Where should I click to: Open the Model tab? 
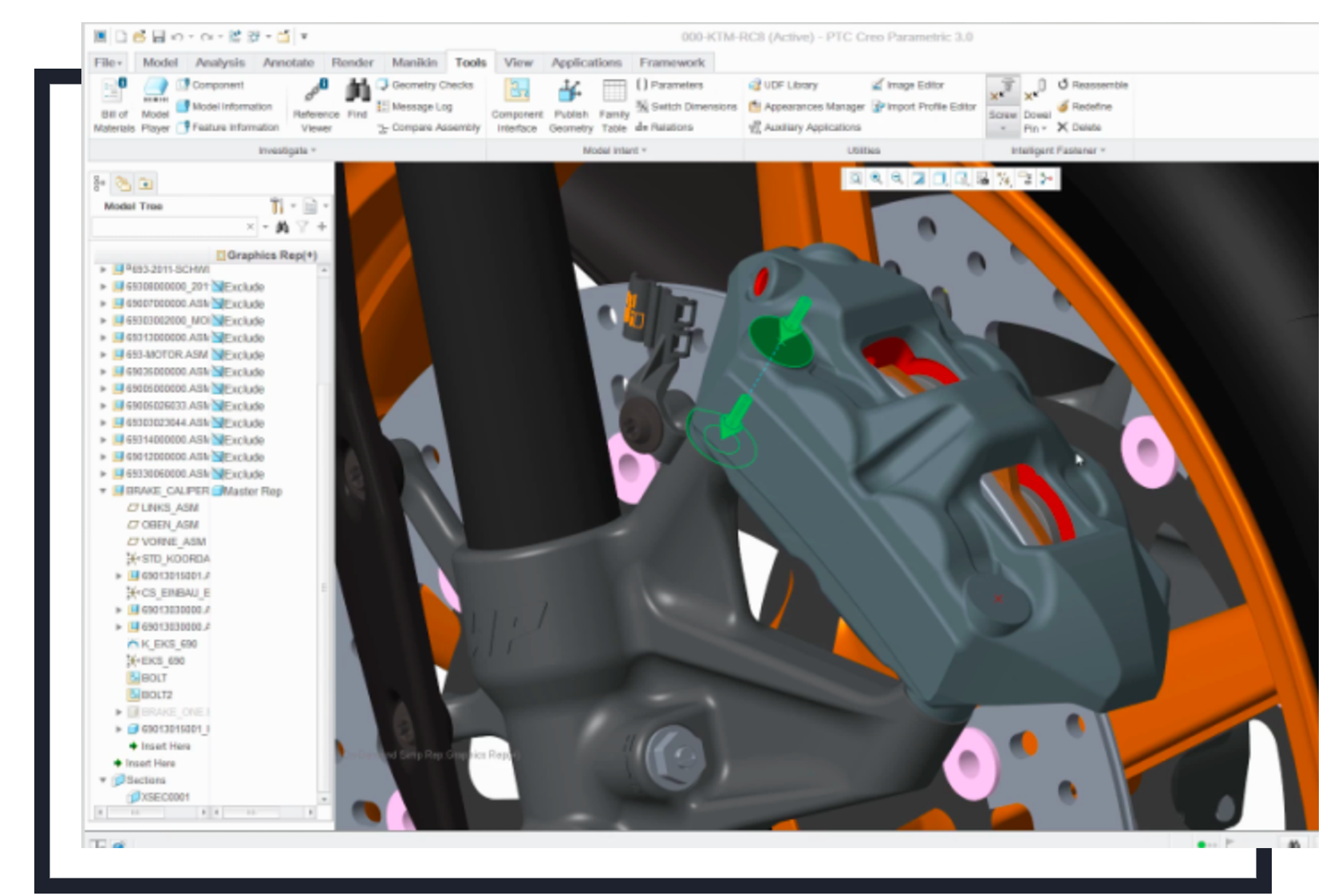(x=160, y=62)
